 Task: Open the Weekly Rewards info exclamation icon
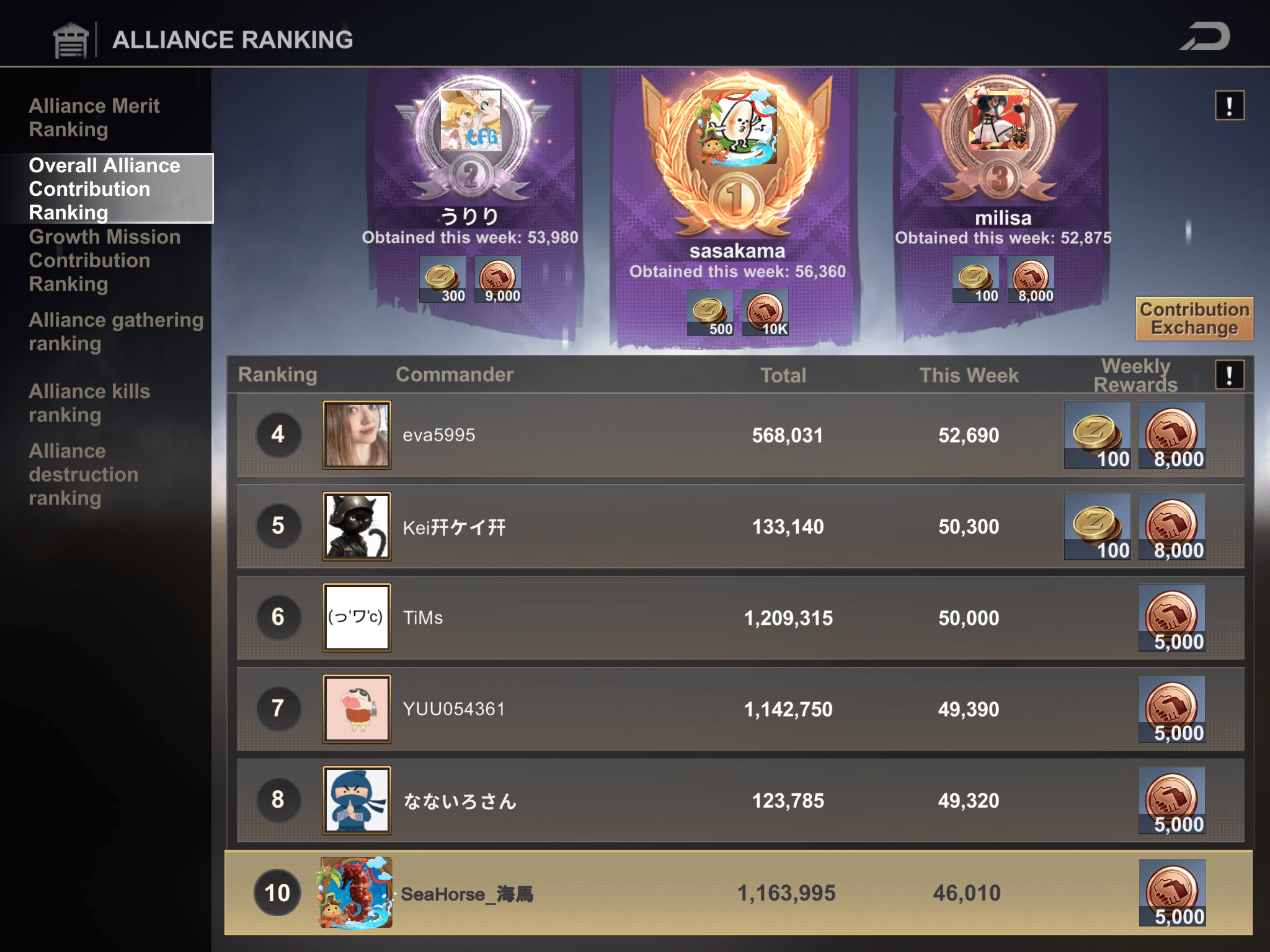pyautogui.click(x=1229, y=375)
